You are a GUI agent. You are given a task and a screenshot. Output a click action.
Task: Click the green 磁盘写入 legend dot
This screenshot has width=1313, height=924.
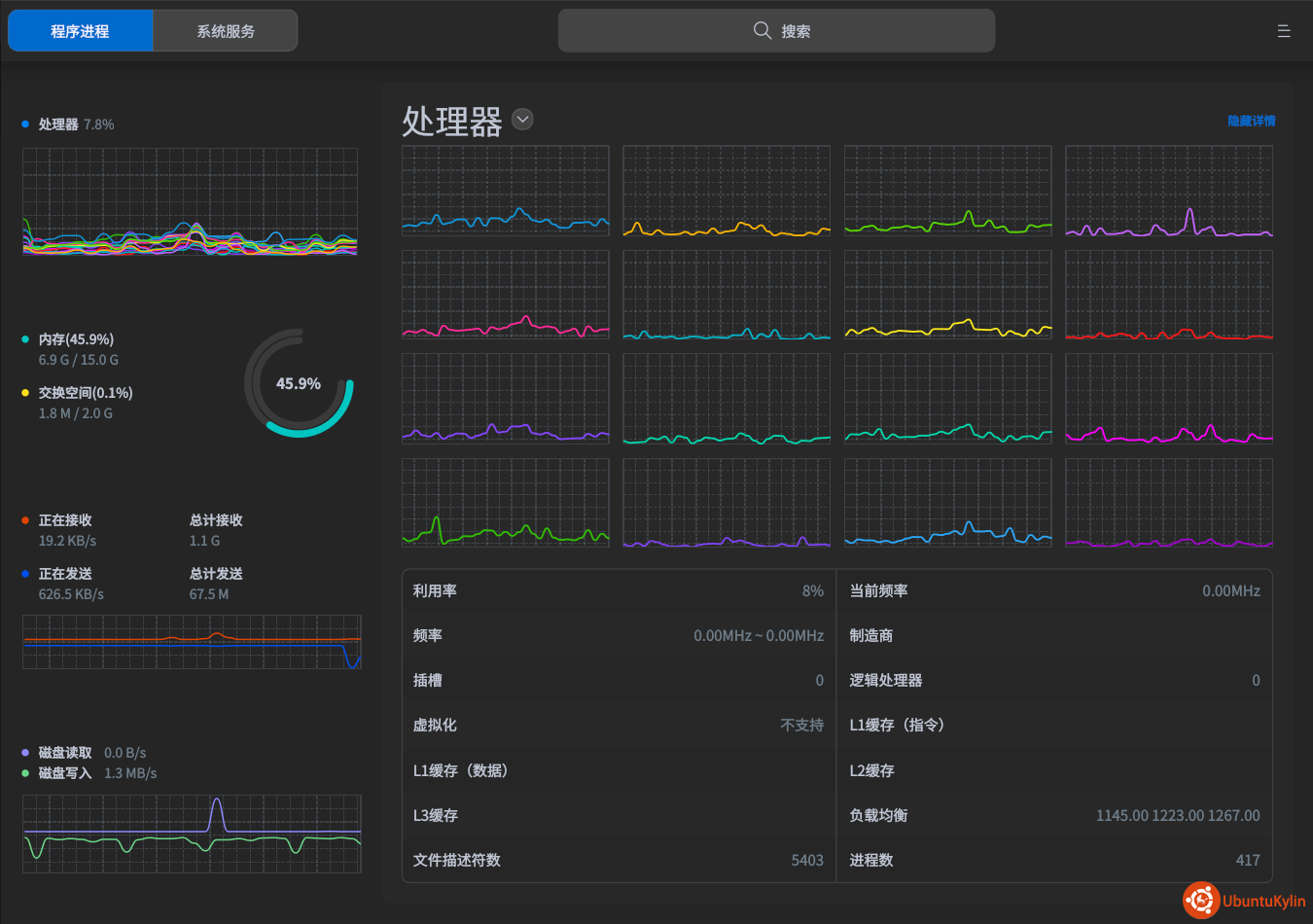(x=25, y=773)
